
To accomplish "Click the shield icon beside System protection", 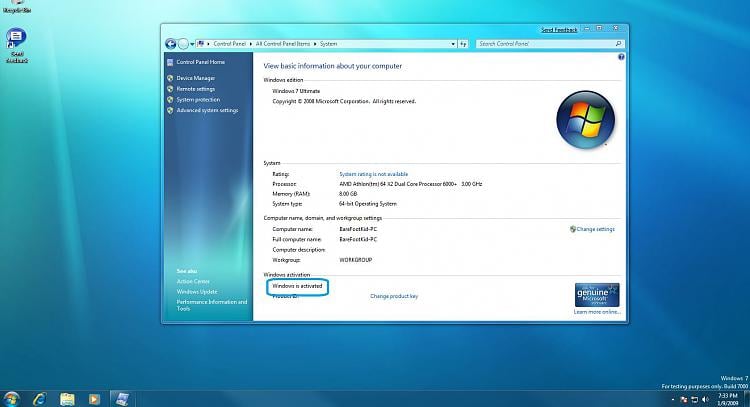I will 170,99.
